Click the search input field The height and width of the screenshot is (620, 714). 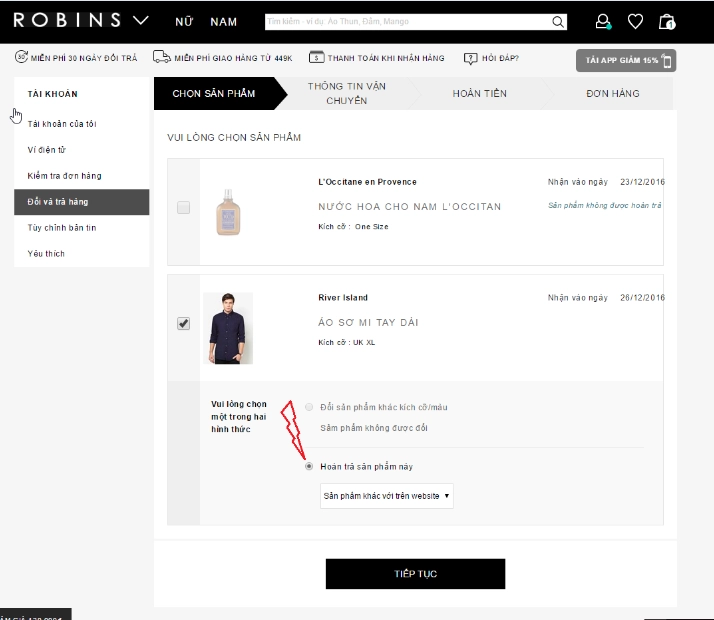click(408, 21)
